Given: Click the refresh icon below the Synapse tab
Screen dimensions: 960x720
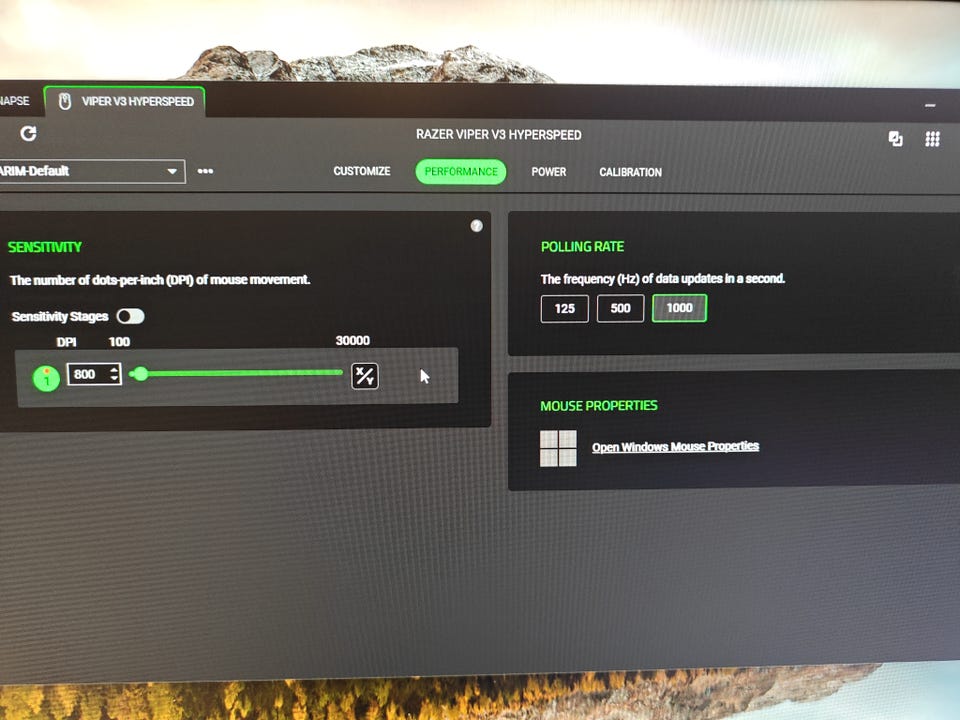Looking at the screenshot, I should click(28, 133).
